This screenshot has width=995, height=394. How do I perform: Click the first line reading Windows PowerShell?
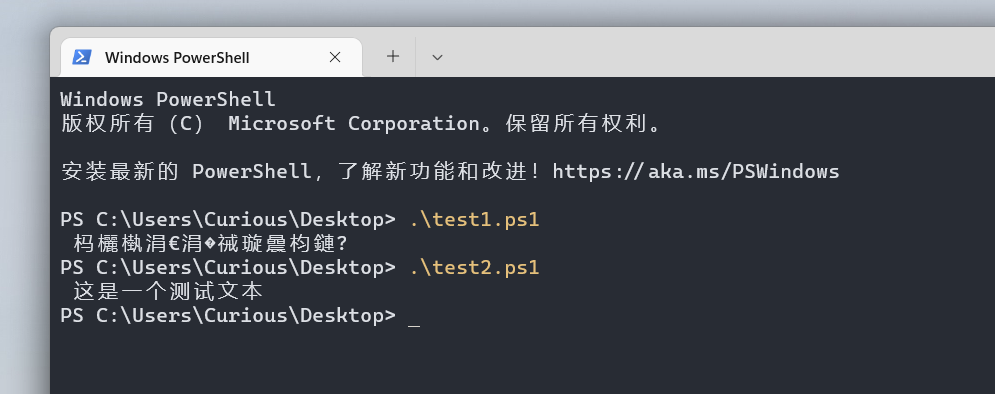pyautogui.click(x=168, y=100)
